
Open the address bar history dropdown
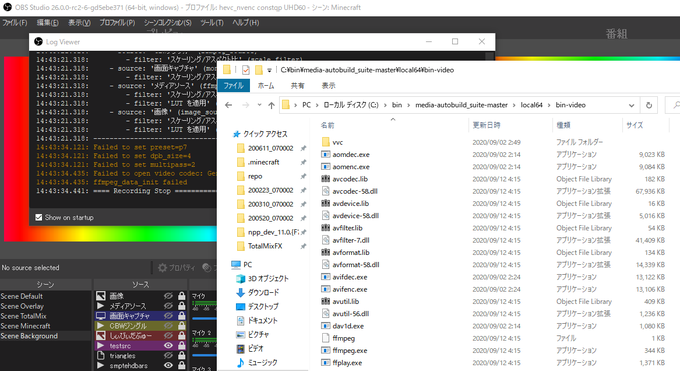coord(631,105)
